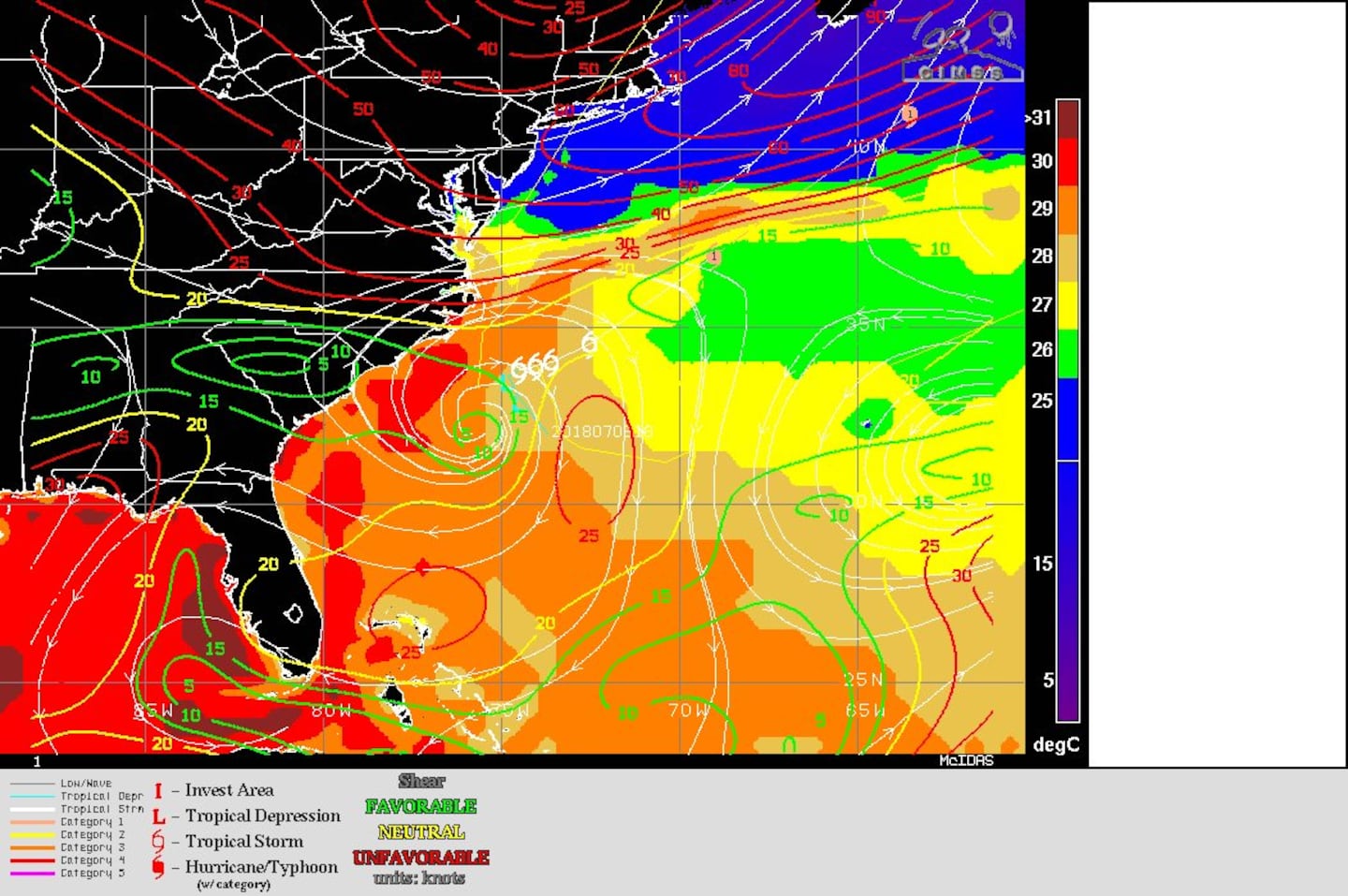
Task: Click the isolated white storm symbol near 35N
Action: click(589, 344)
